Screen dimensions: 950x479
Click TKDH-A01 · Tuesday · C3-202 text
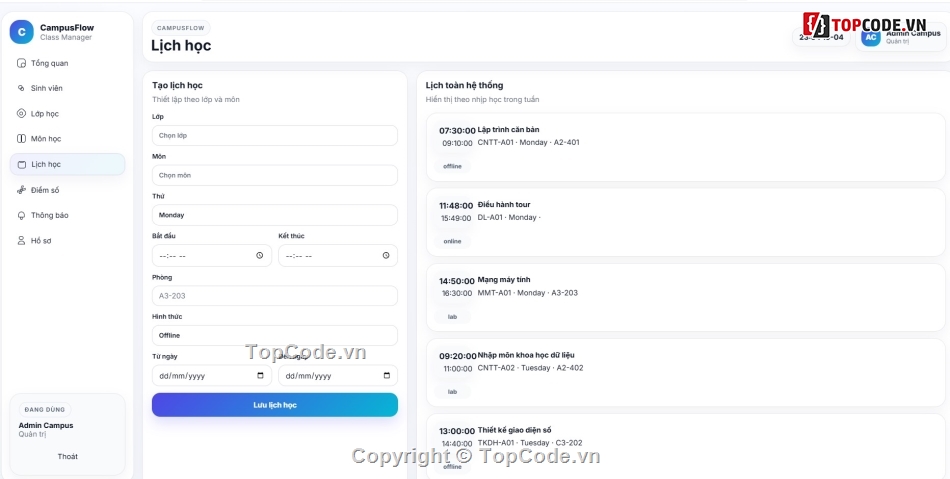coord(530,443)
